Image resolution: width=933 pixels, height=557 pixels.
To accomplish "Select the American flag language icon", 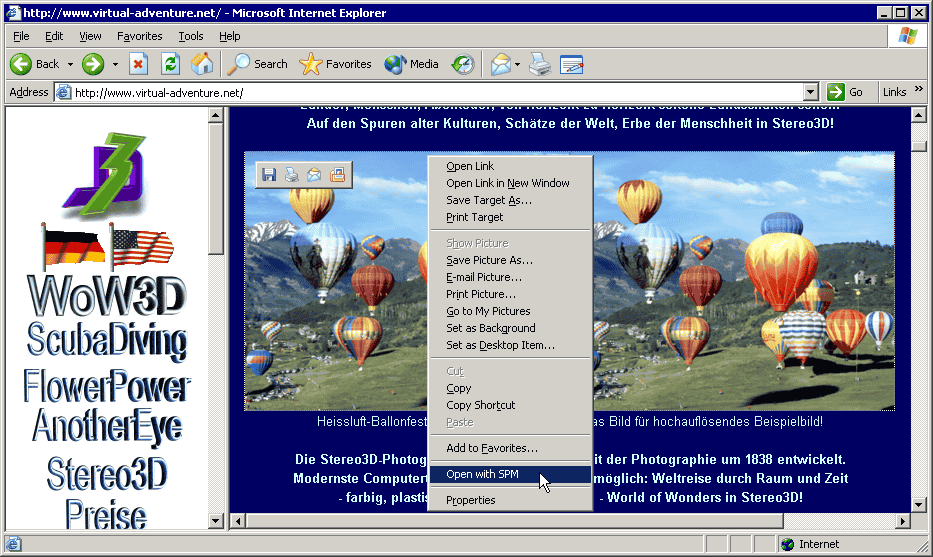I will [141, 246].
